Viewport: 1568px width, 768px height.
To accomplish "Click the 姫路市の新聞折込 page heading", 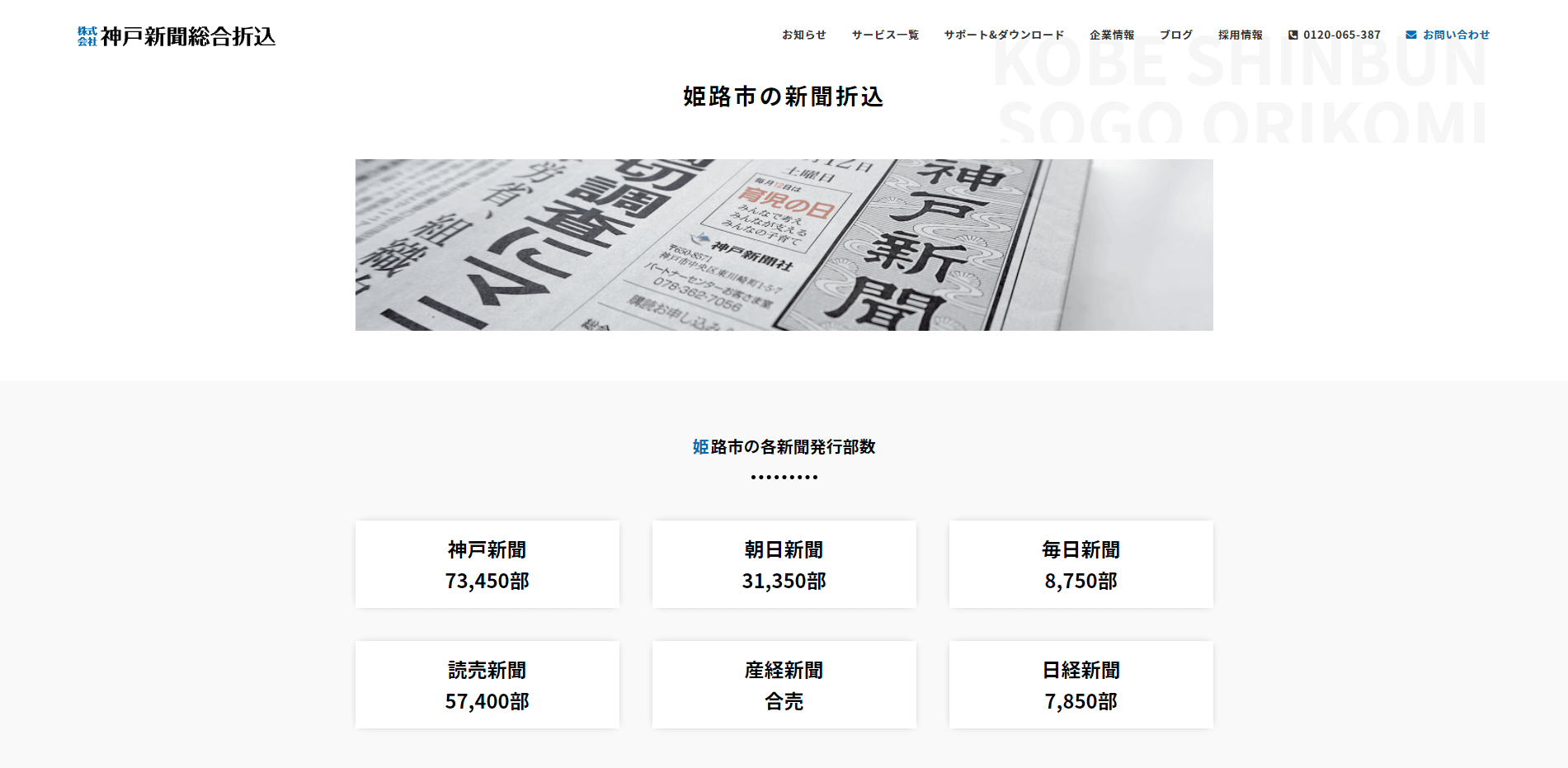I will tap(784, 97).
